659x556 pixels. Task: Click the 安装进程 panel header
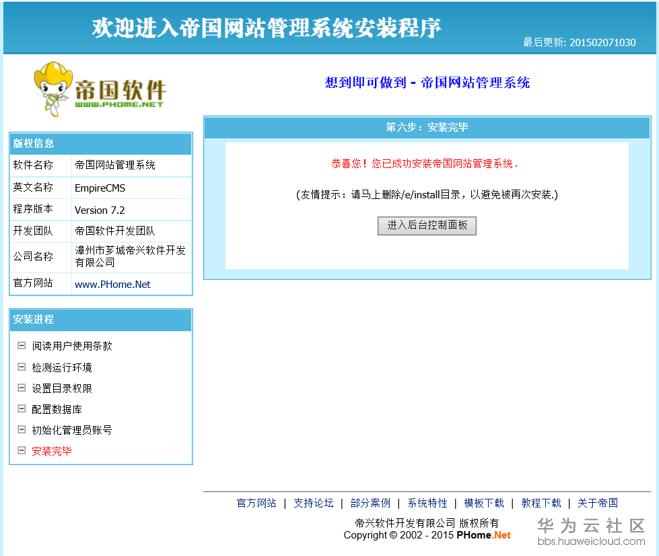[x=100, y=319]
